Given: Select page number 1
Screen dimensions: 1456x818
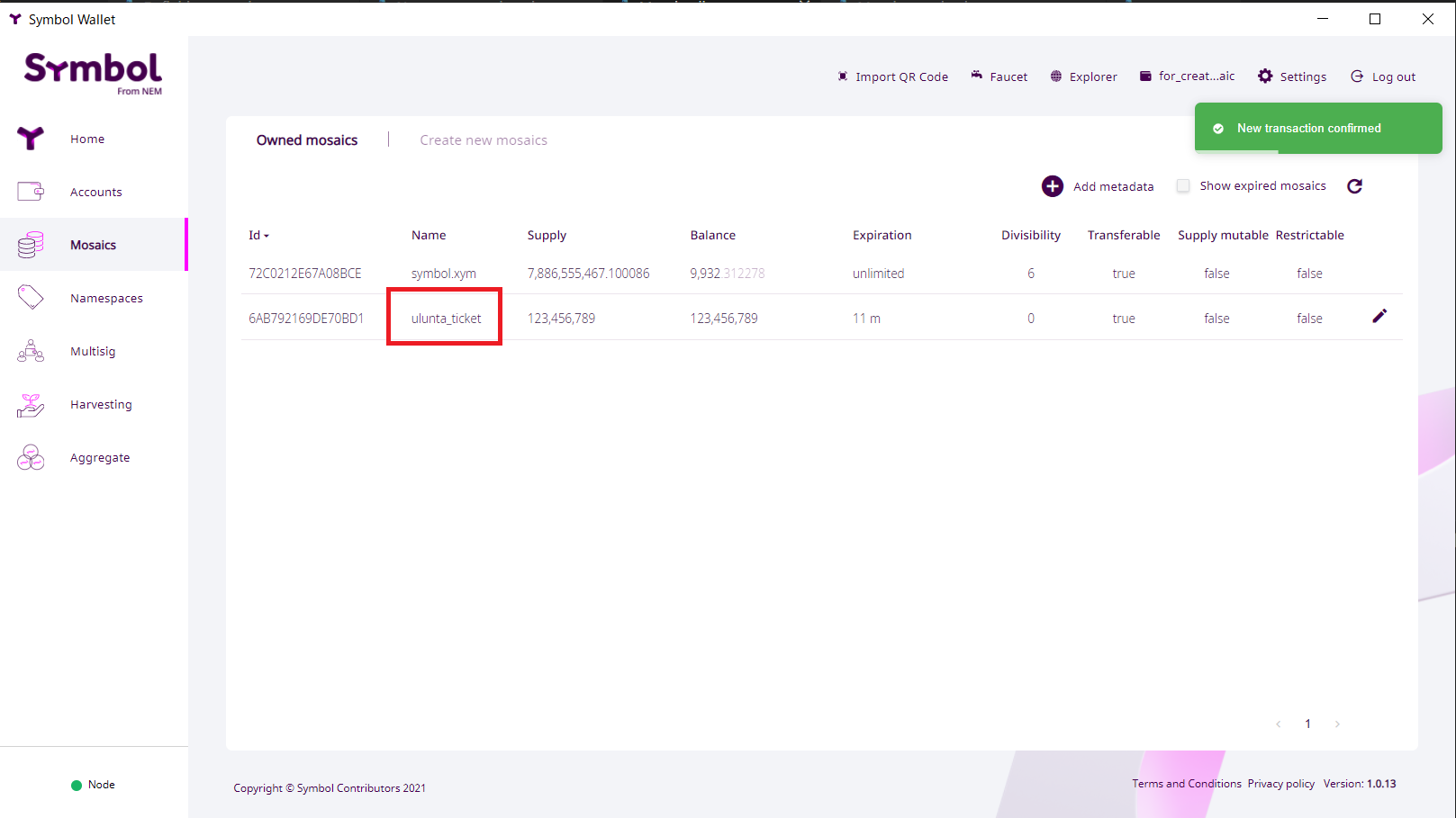Looking at the screenshot, I should coord(1308,724).
